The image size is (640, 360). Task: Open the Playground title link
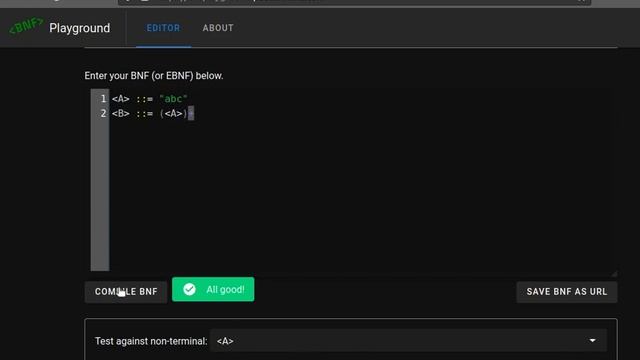pyautogui.click(x=80, y=28)
